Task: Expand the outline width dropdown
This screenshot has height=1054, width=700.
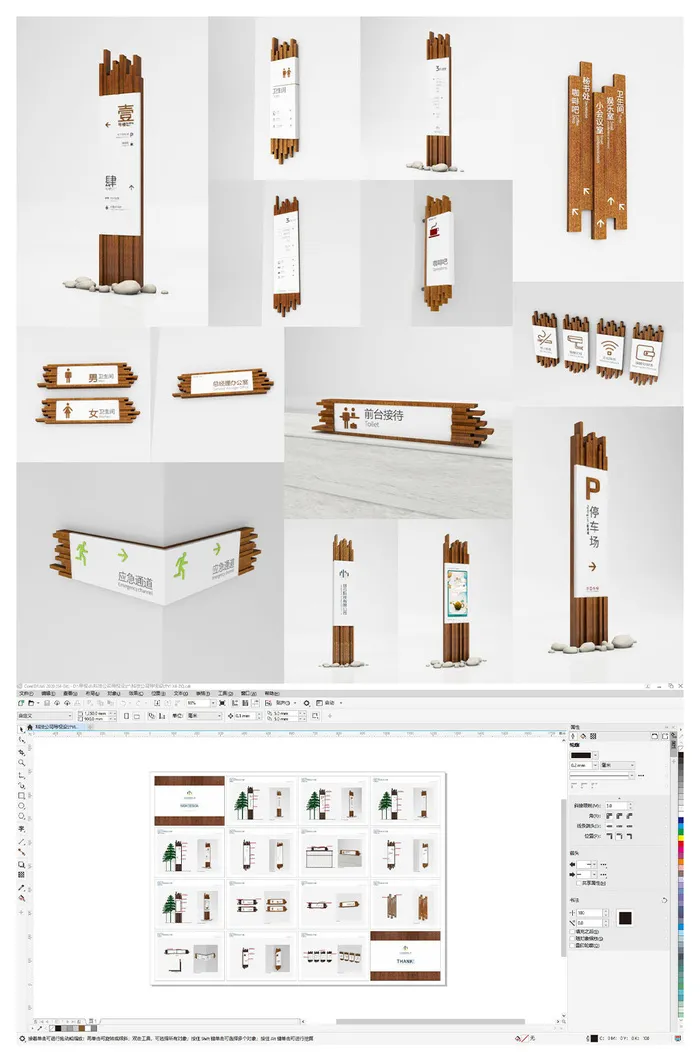Action: click(x=593, y=766)
